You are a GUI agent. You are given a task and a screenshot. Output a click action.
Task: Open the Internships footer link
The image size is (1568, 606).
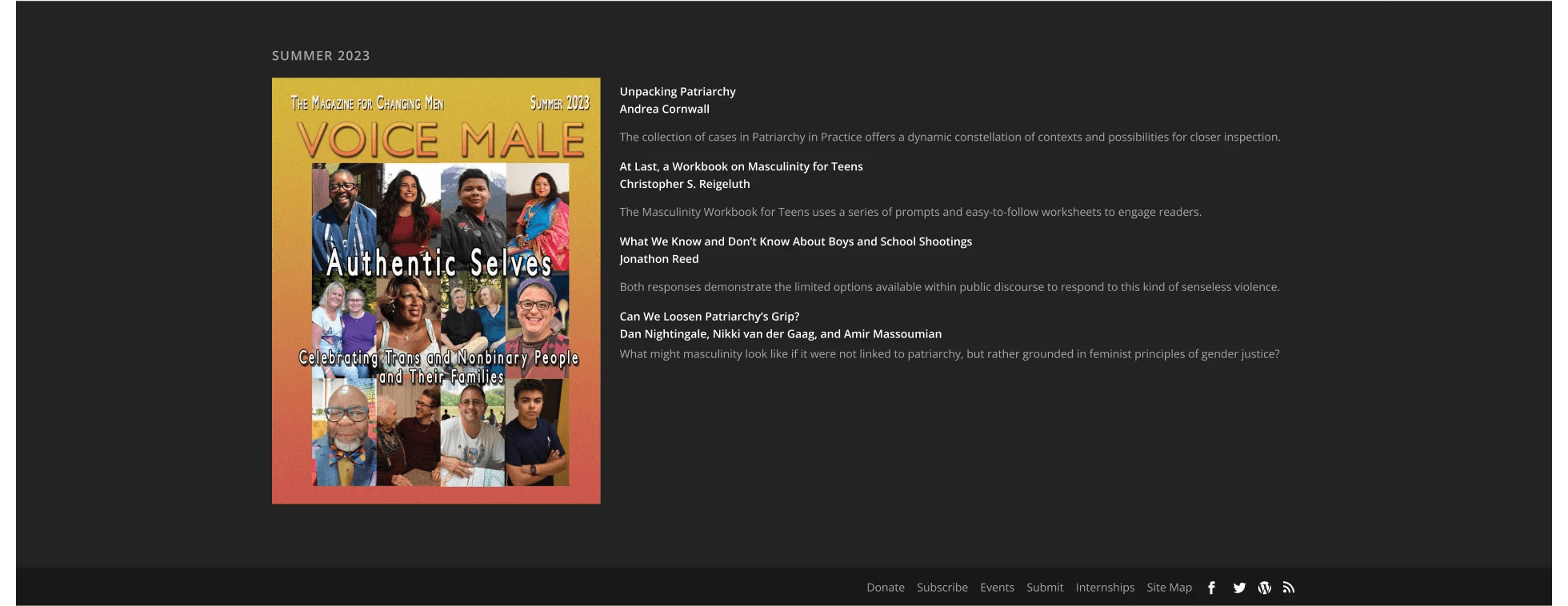[1105, 588]
